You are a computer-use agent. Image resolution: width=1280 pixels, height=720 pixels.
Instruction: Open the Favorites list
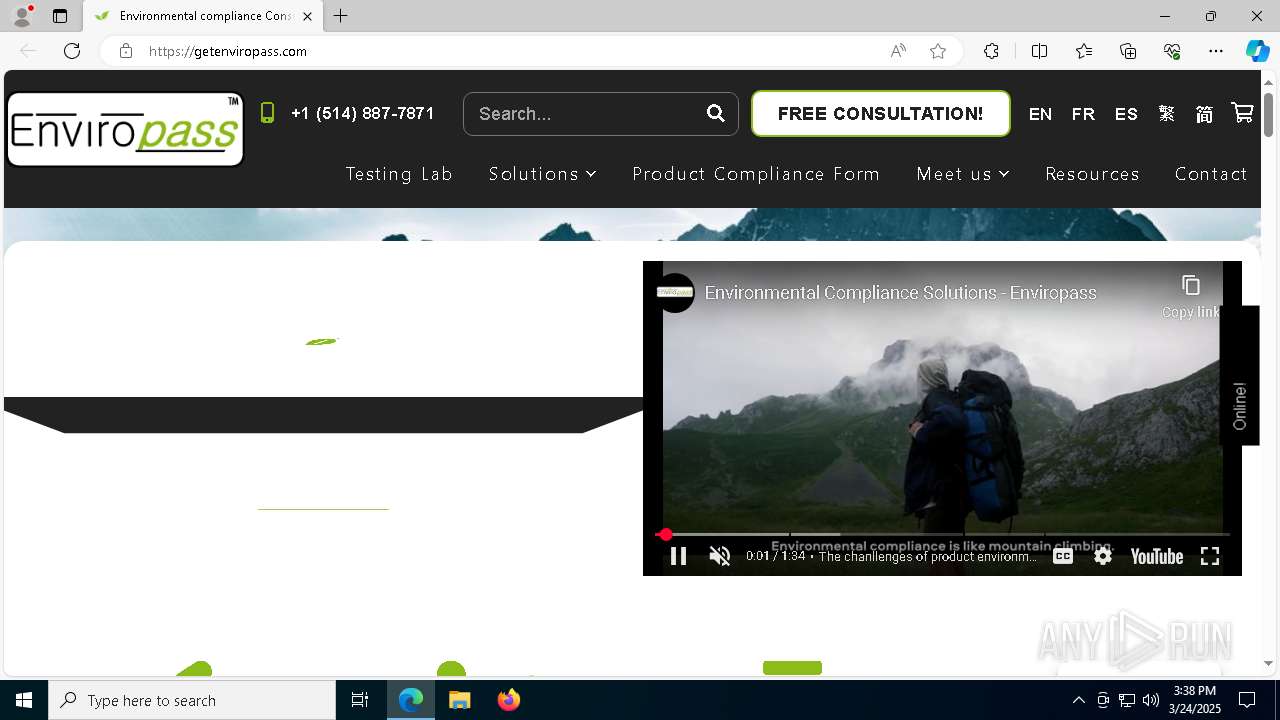coord(1084,51)
